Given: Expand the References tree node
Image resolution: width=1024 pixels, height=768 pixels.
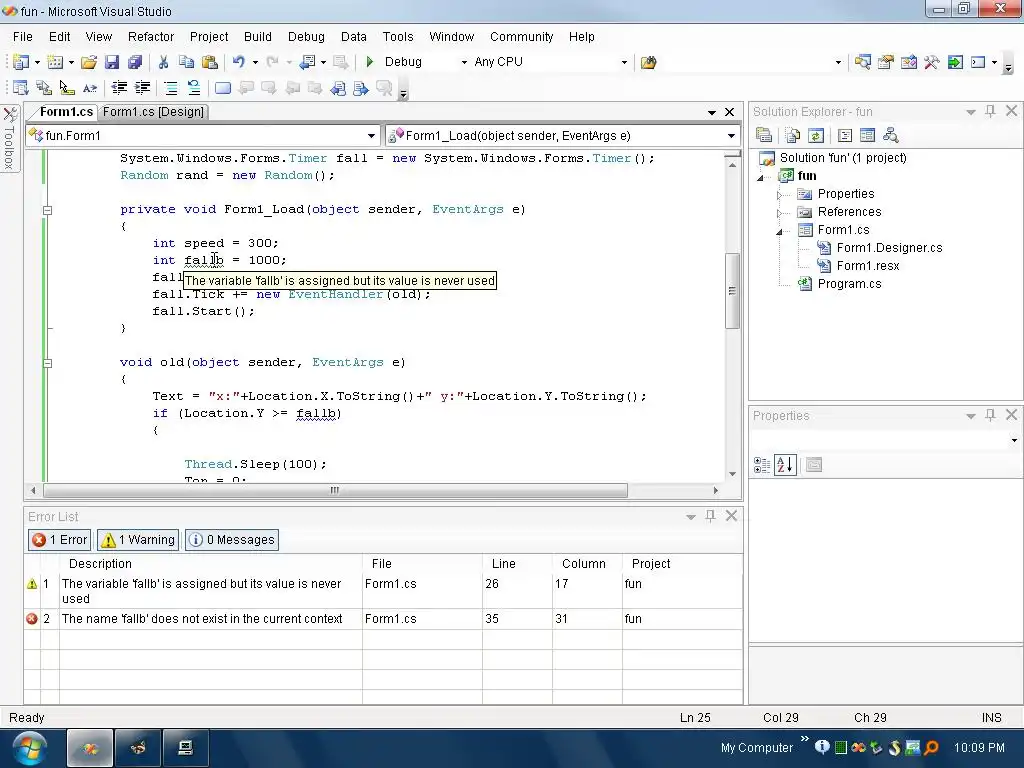Looking at the screenshot, I should click(x=779, y=213).
